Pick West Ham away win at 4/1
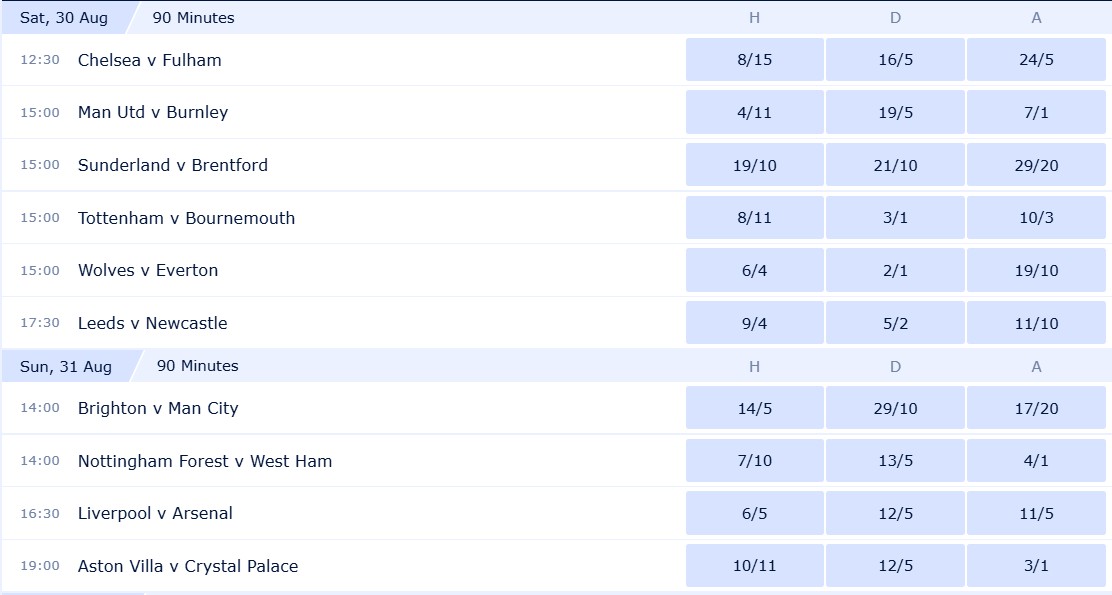 1036,461
